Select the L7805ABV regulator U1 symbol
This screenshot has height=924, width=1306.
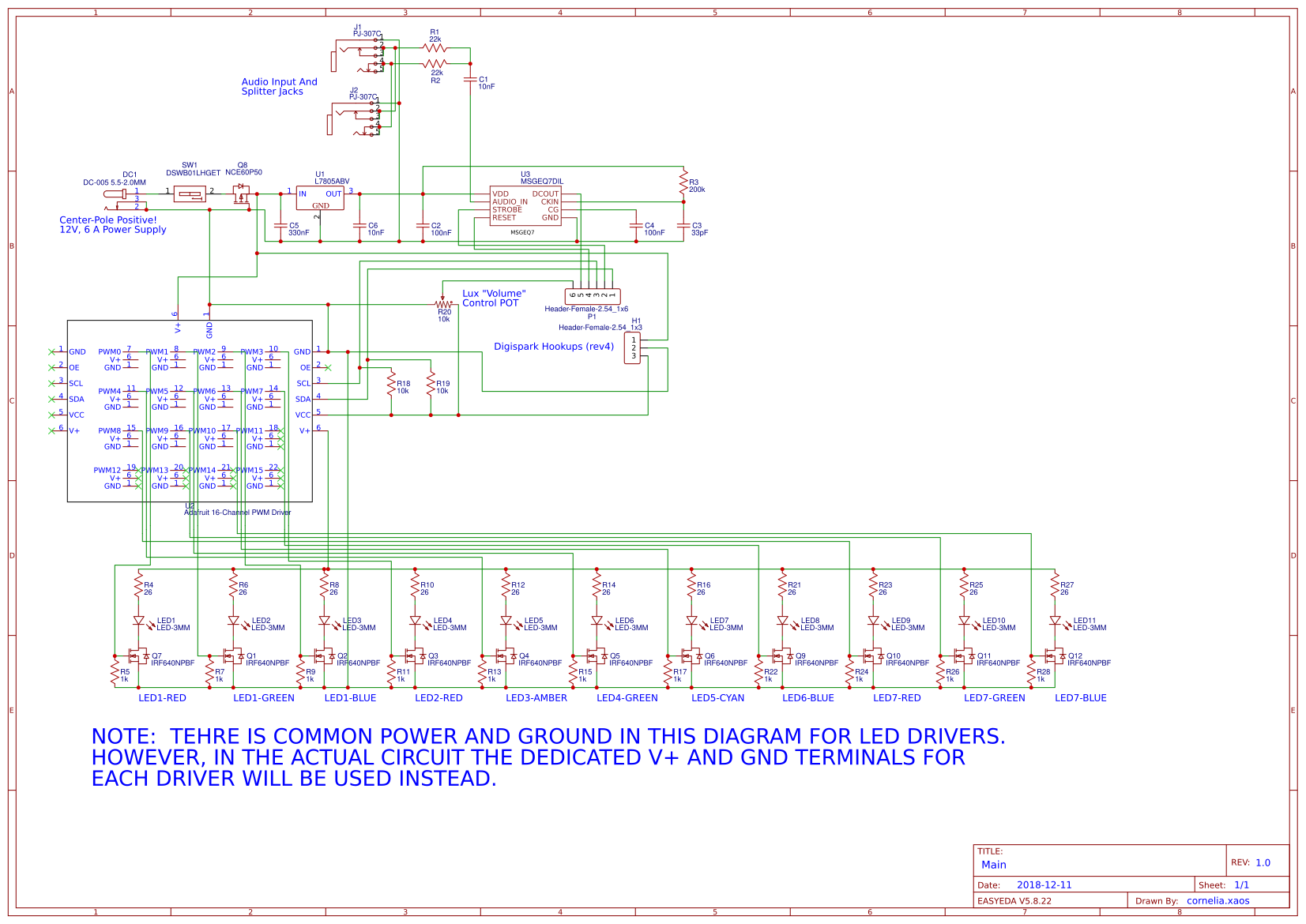pos(320,198)
